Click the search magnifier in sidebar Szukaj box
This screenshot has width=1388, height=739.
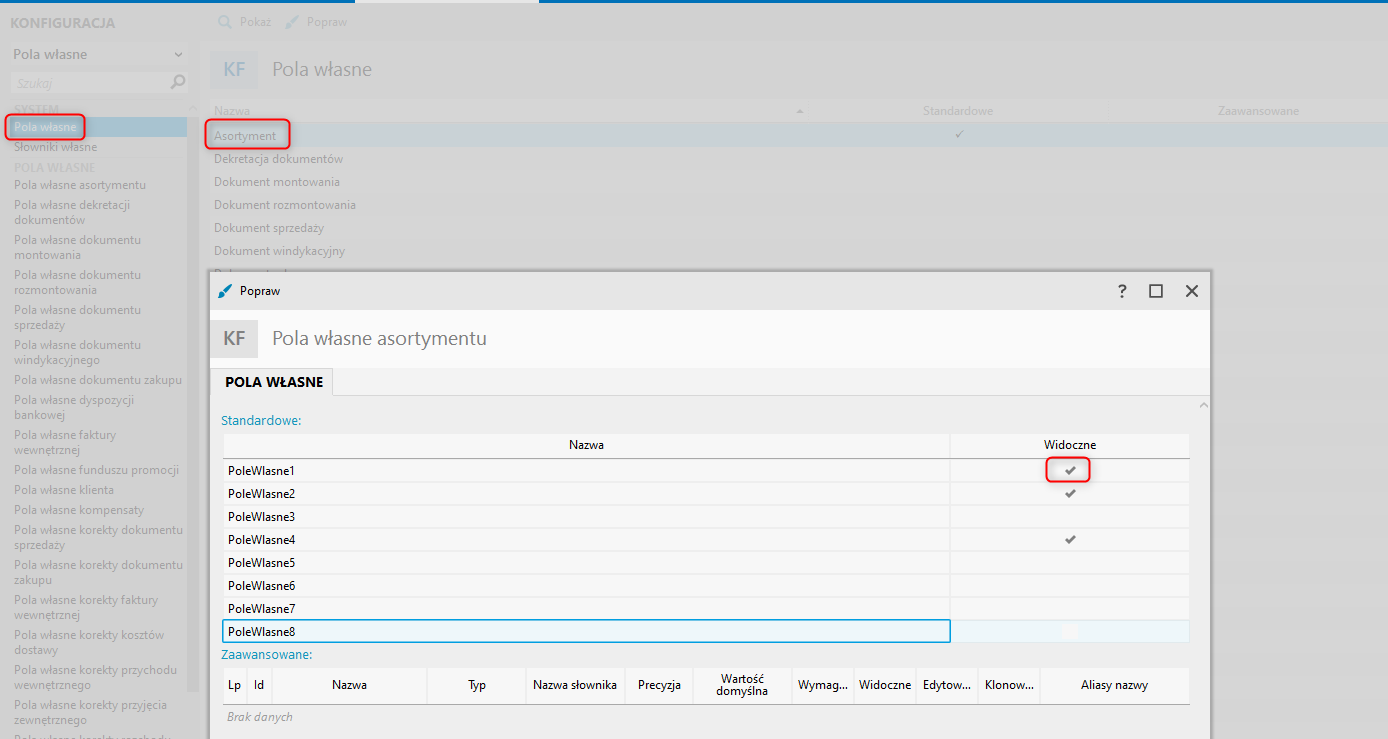point(178,82)
